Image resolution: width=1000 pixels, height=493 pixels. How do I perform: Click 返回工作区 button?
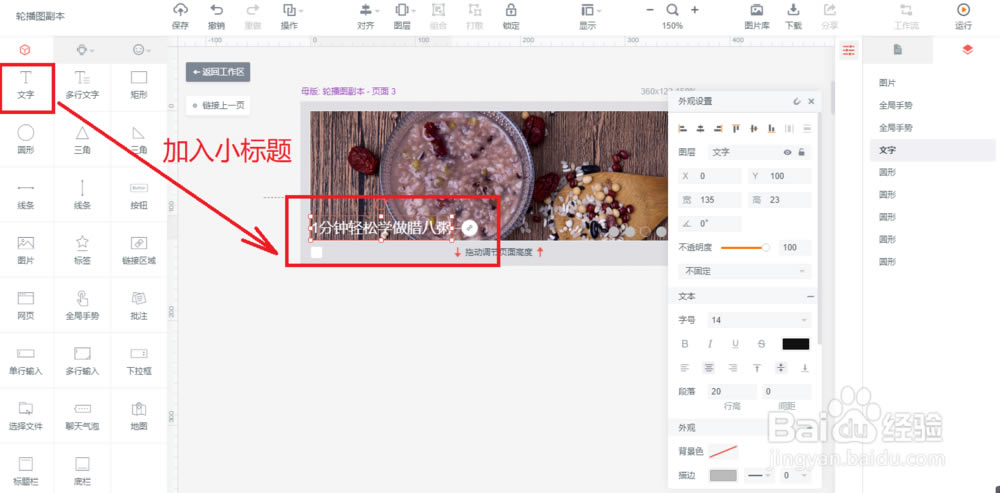(x=218, y=72)
